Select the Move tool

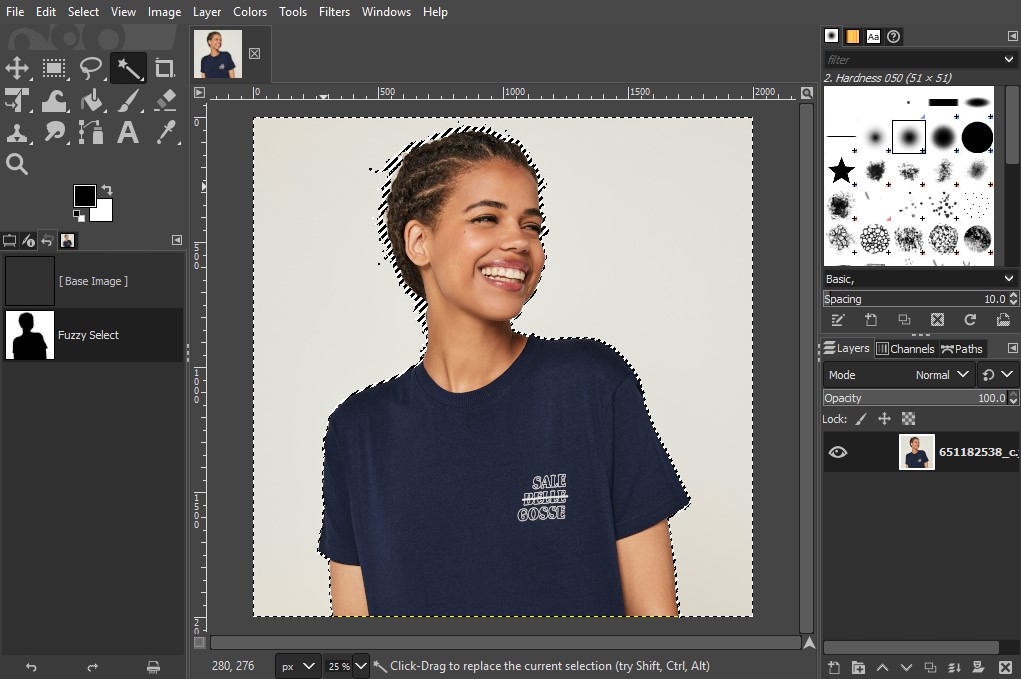[x=15, y=68]
